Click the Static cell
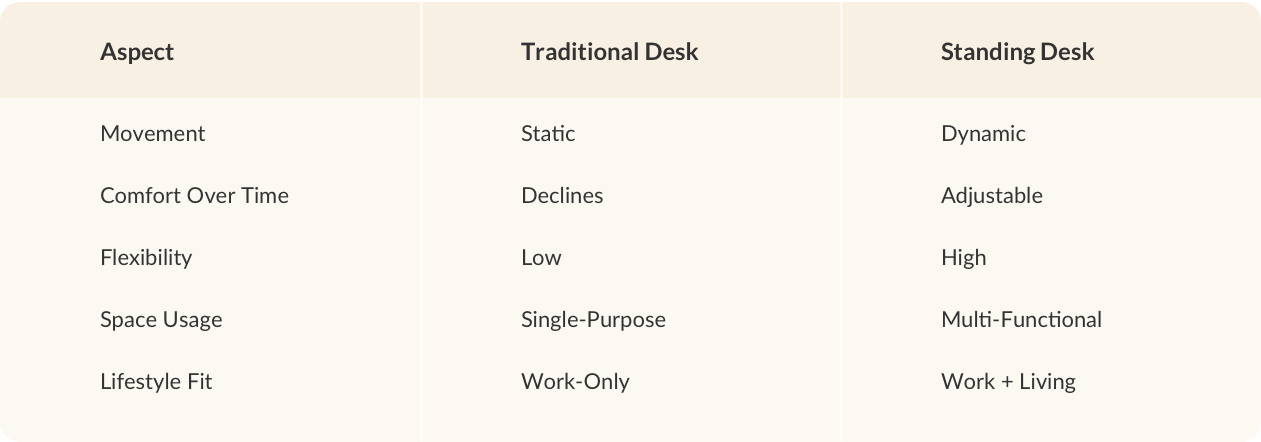This screenshot has width=1261, height=442. pyautogui.click(x=548, y=133)
